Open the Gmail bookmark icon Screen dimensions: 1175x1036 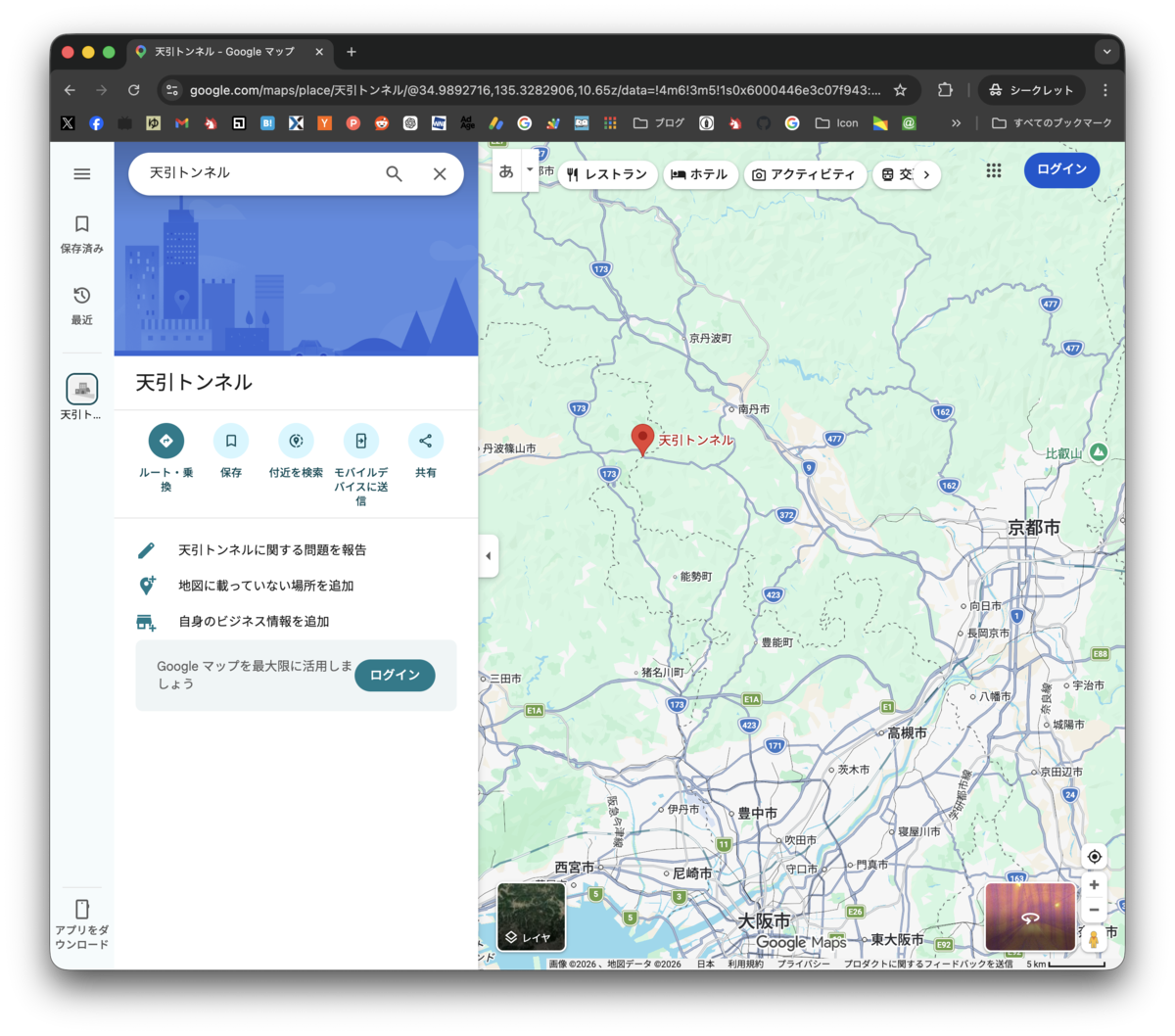point(181,123)
